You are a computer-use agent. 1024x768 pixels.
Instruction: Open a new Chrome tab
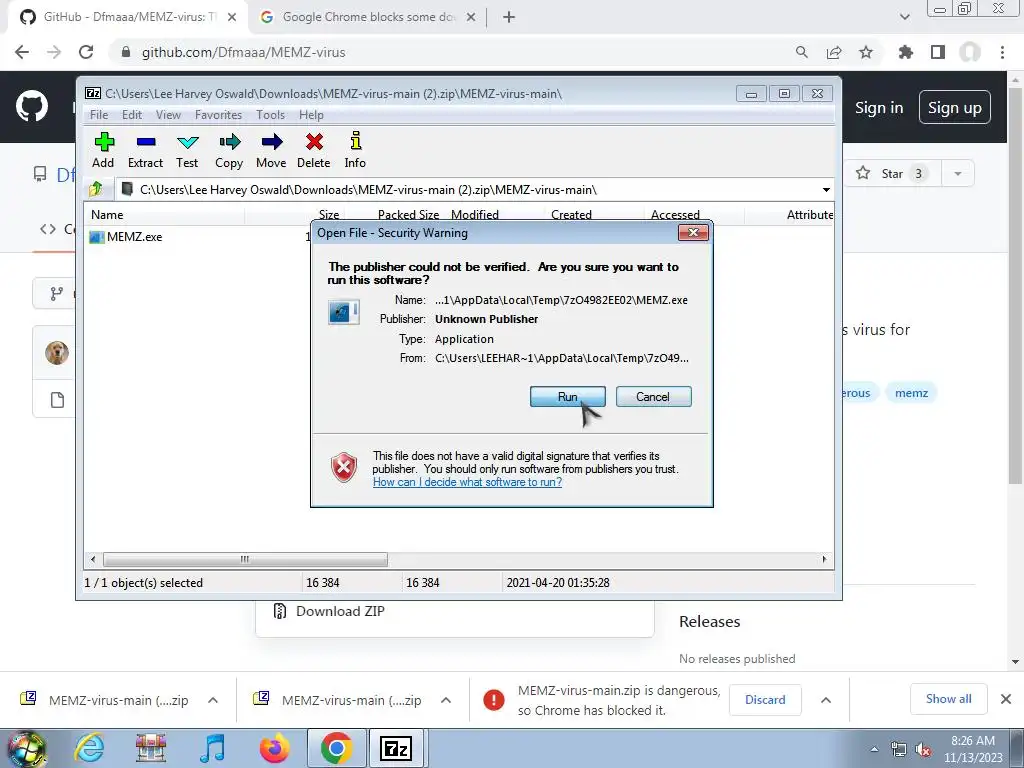[509, 18]
